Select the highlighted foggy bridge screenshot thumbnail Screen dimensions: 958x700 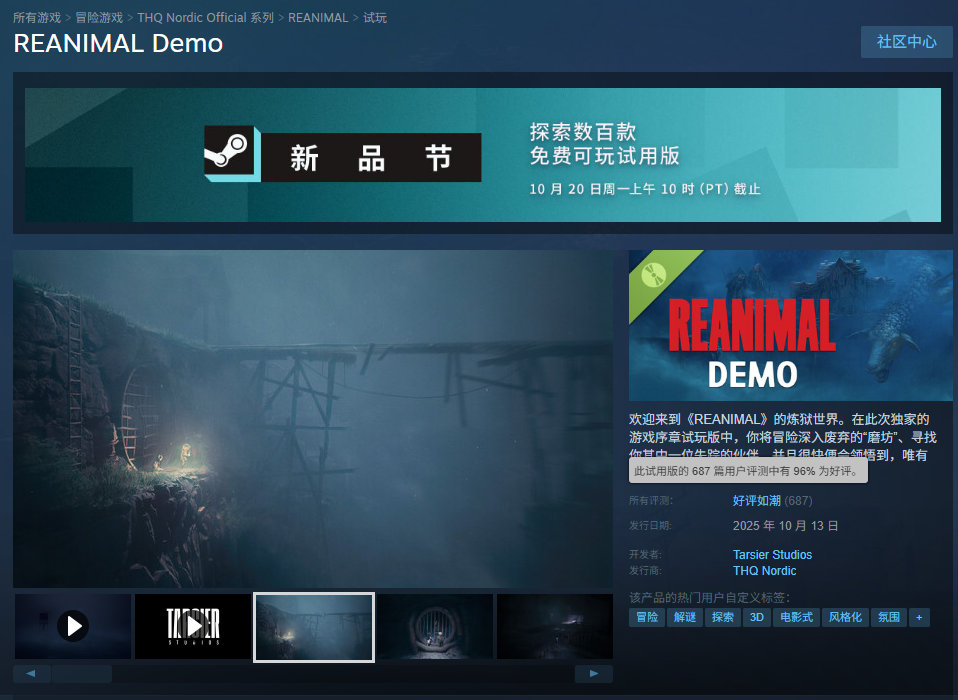tap(314, 627)
